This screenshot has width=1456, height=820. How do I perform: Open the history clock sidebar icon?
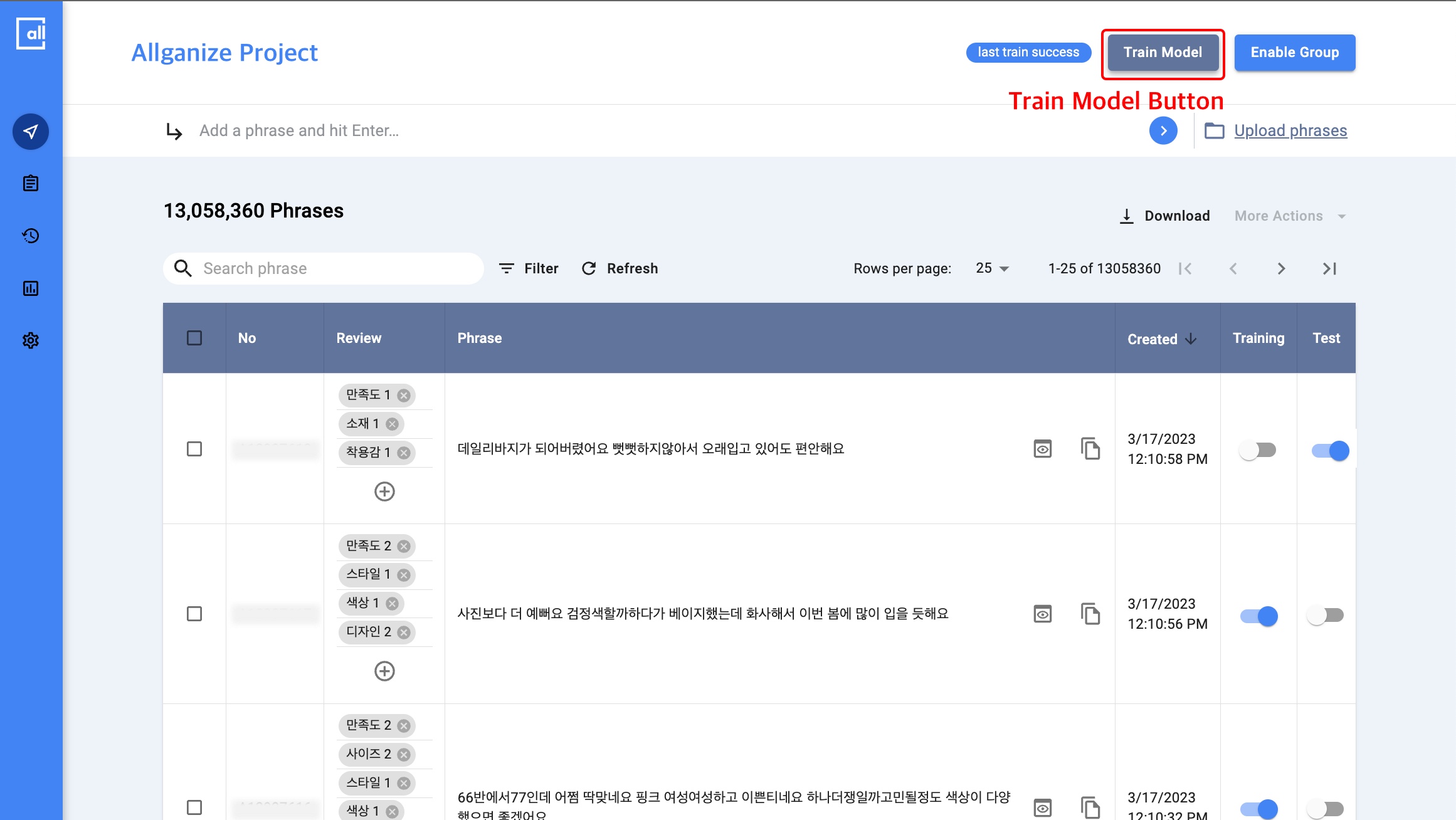click(31, 236)
